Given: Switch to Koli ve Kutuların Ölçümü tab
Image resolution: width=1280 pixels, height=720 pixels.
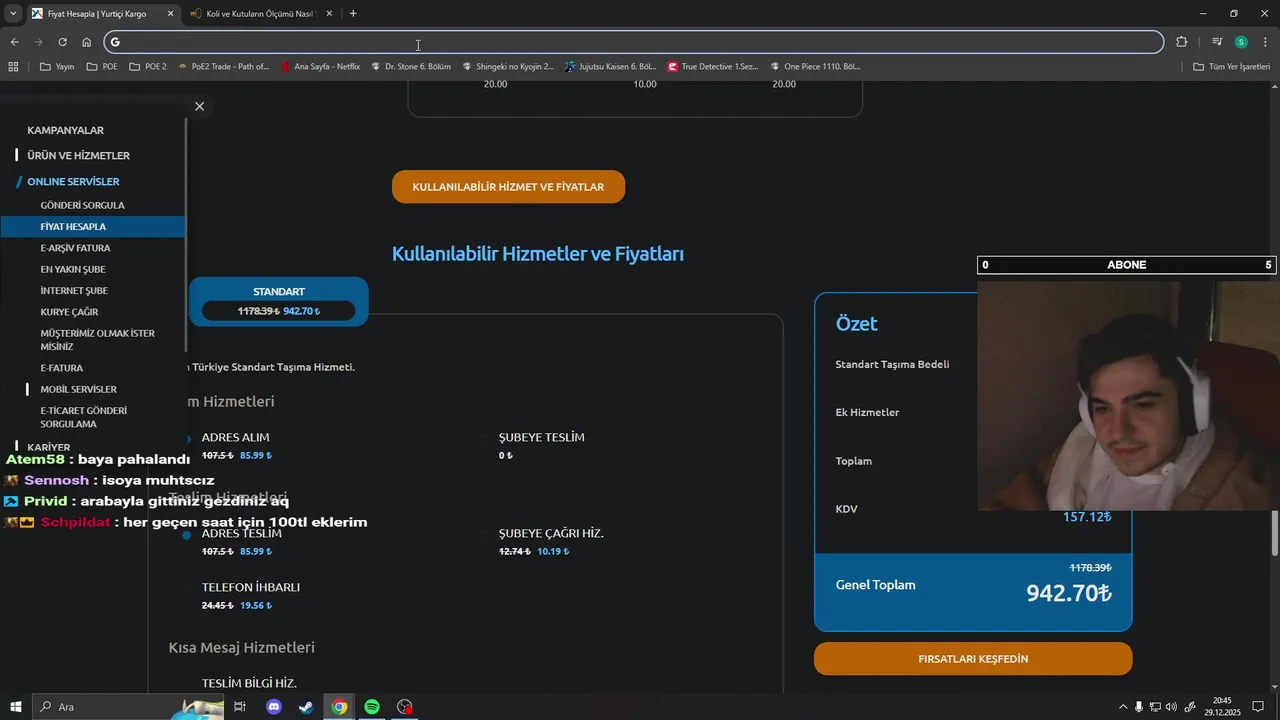Looking at the screenshot, I should [260, 14].
